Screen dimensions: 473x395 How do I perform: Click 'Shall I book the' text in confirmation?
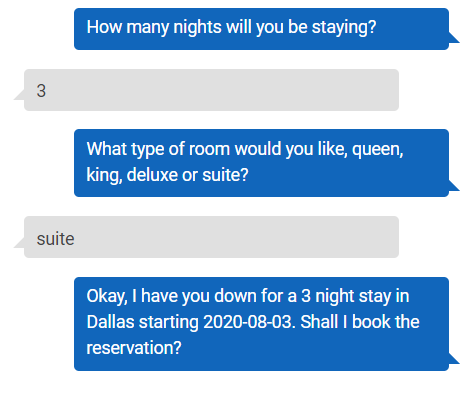[x=360, y=322]
